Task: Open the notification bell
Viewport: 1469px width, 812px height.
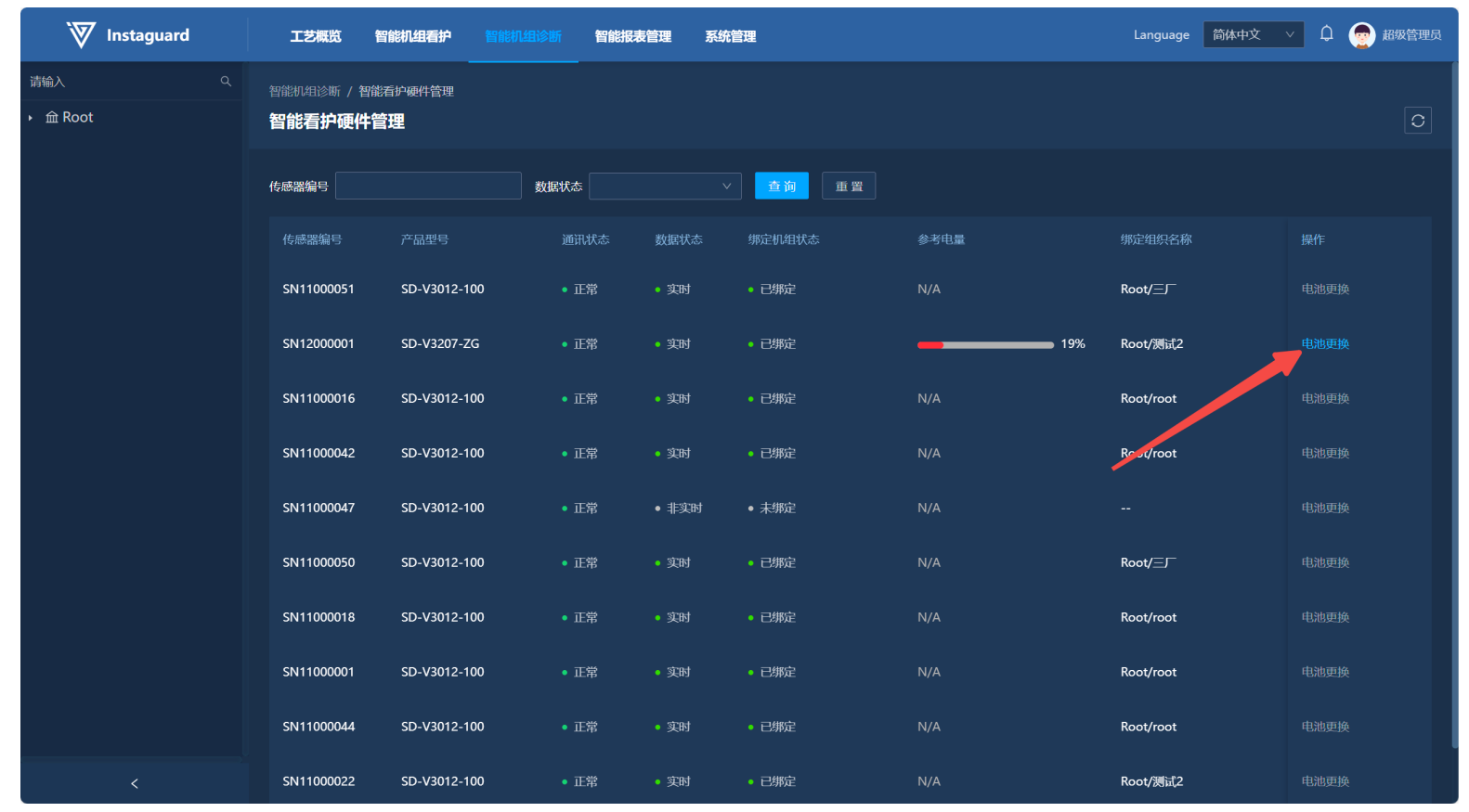Action: pos(1326,34)
